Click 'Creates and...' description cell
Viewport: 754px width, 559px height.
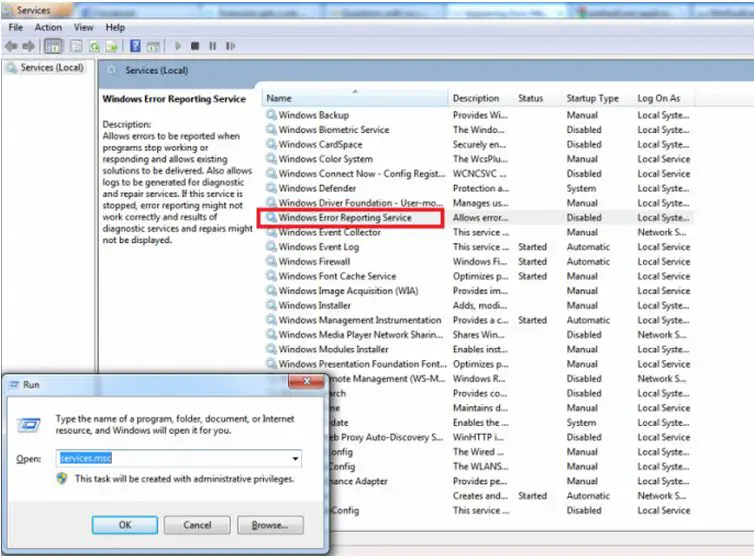480,495
